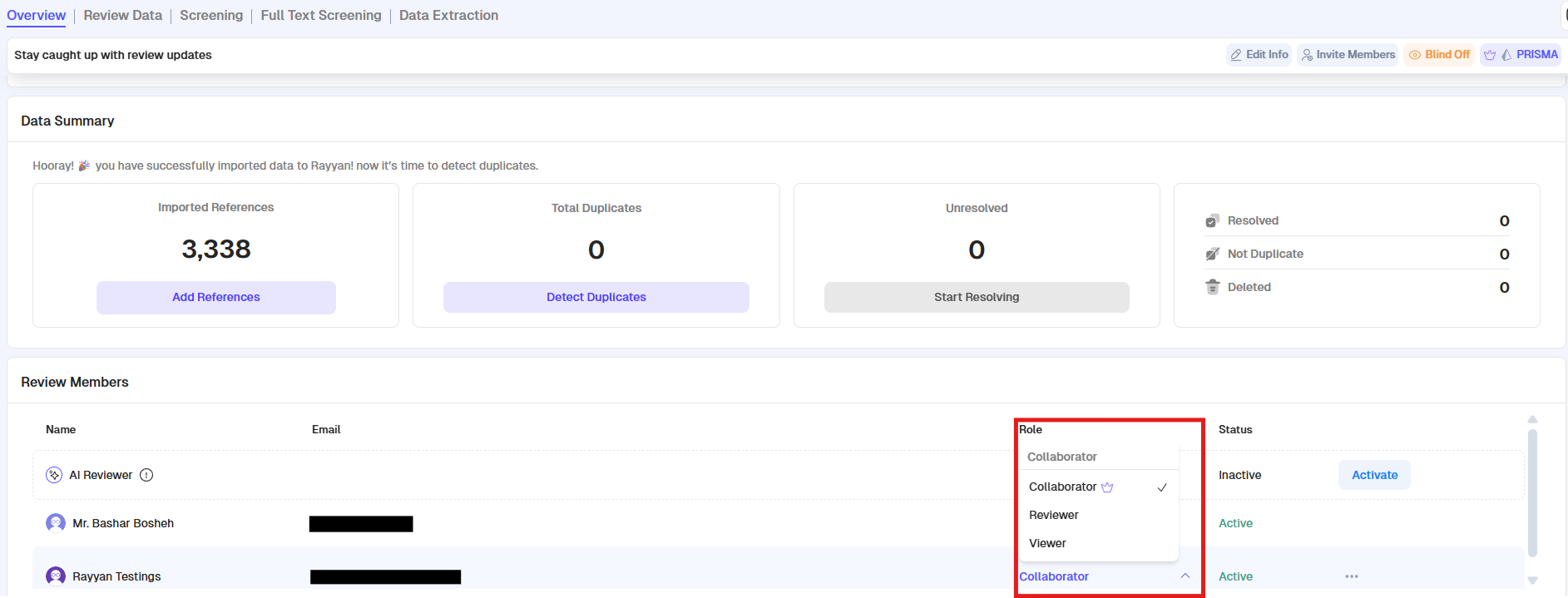
Task: Click Rayyan Testings' avatar icon
Action: coord(56,576)
